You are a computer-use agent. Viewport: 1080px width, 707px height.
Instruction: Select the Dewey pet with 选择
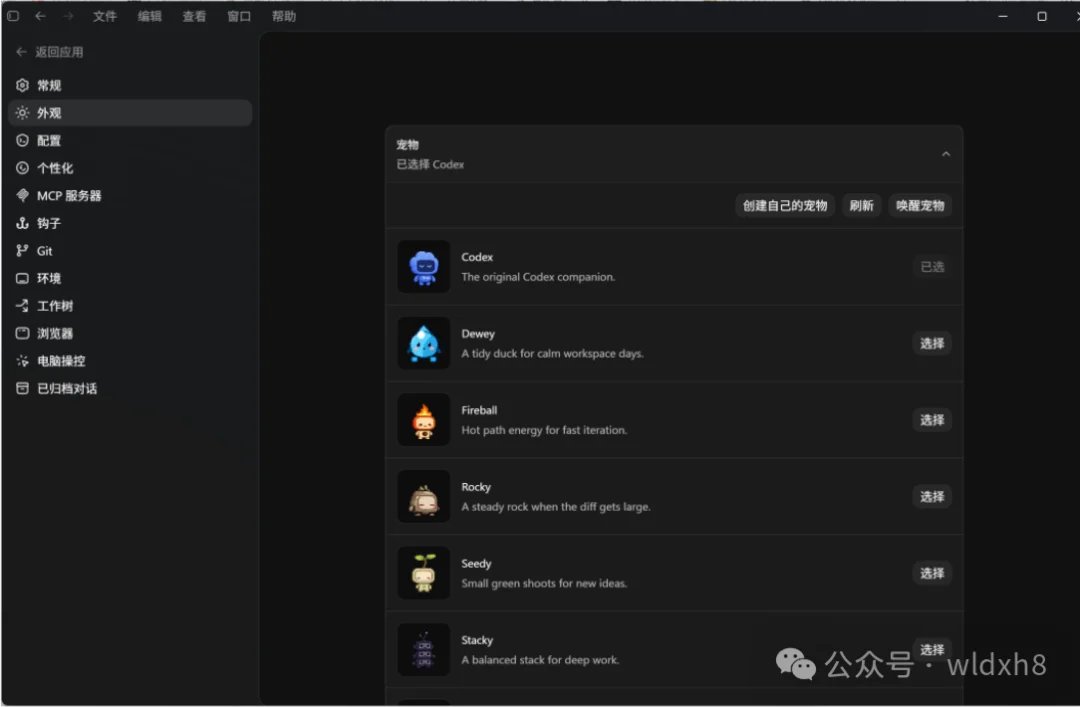coord(932,343)
